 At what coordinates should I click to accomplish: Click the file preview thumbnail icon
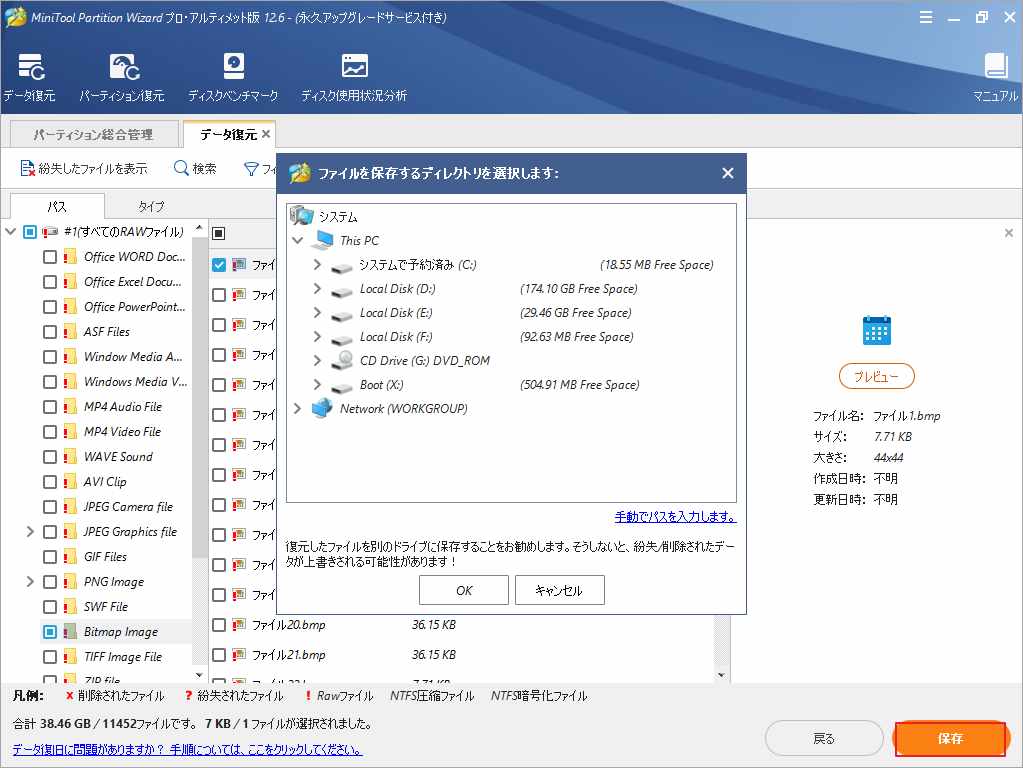click(x=876, y=329)
